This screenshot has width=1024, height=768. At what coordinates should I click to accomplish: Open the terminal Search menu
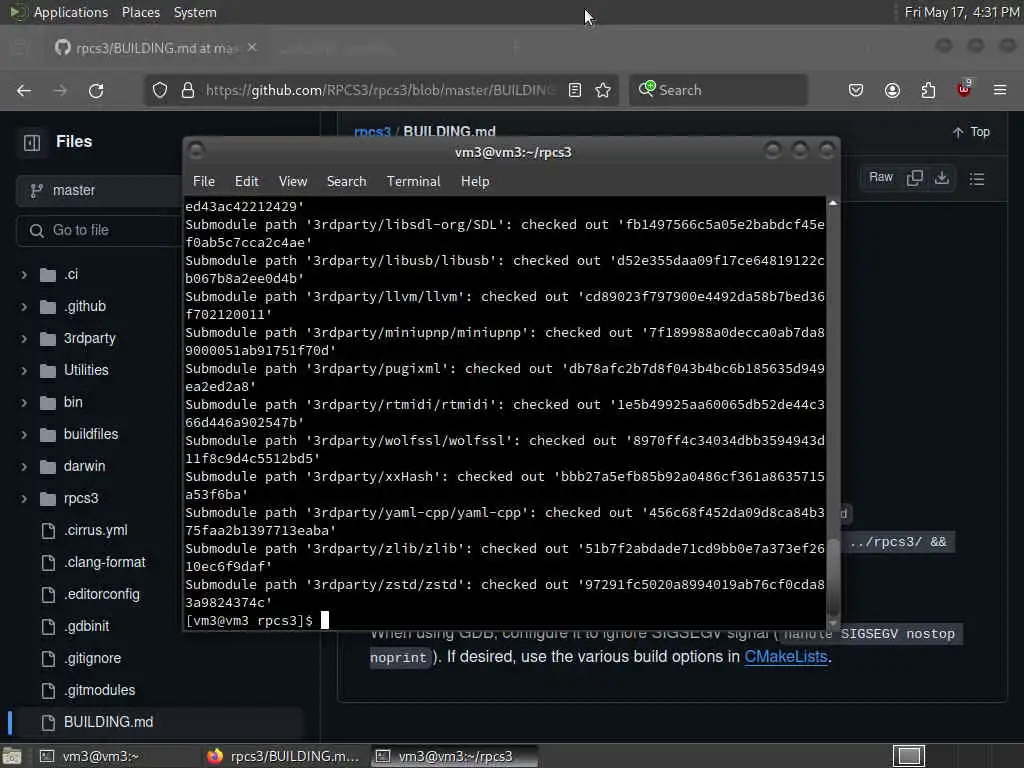(346, 182)
